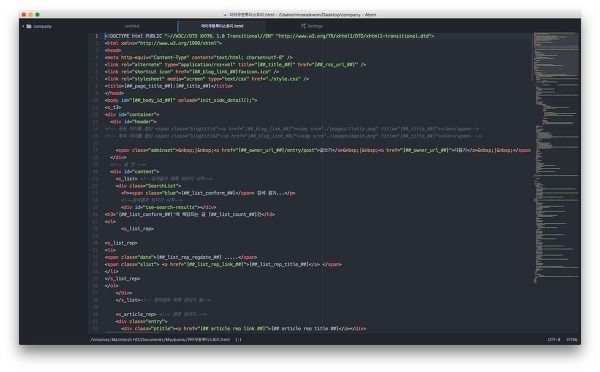Click the title [##_page_title_##] line
The height and width of the screenshot is (372, 600).
coord(169,86)
